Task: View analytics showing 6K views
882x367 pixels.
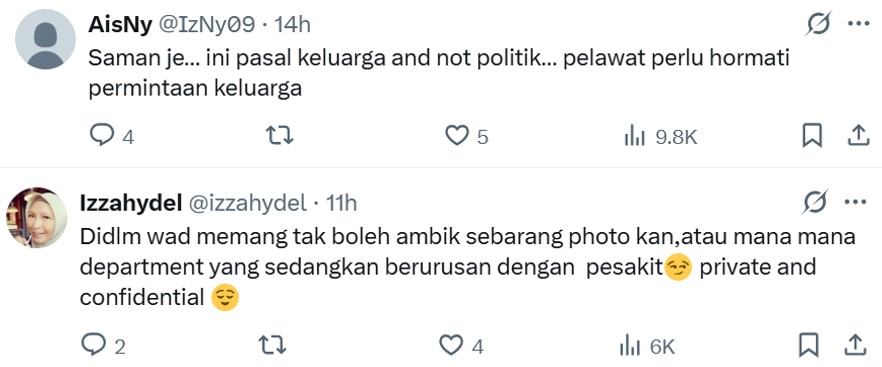Action: click(647, 346)
